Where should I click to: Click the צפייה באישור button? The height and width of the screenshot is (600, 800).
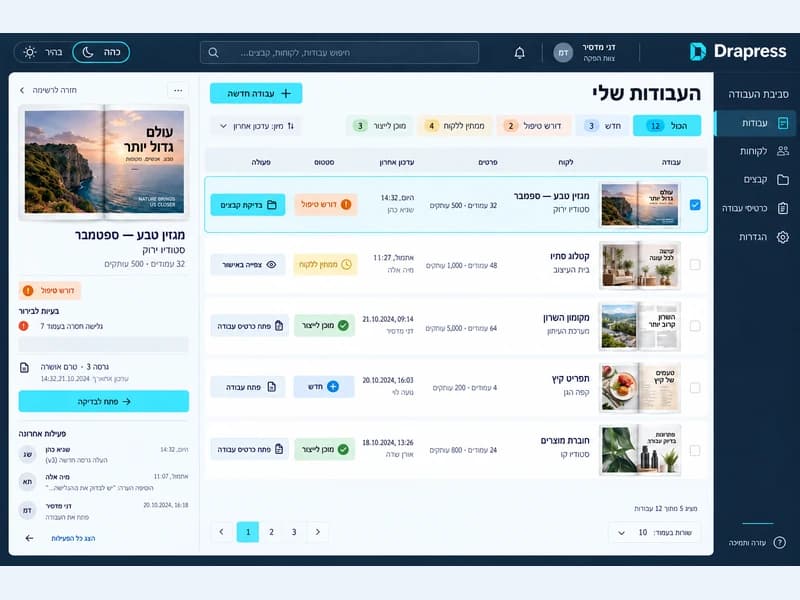tap(248, 265)
